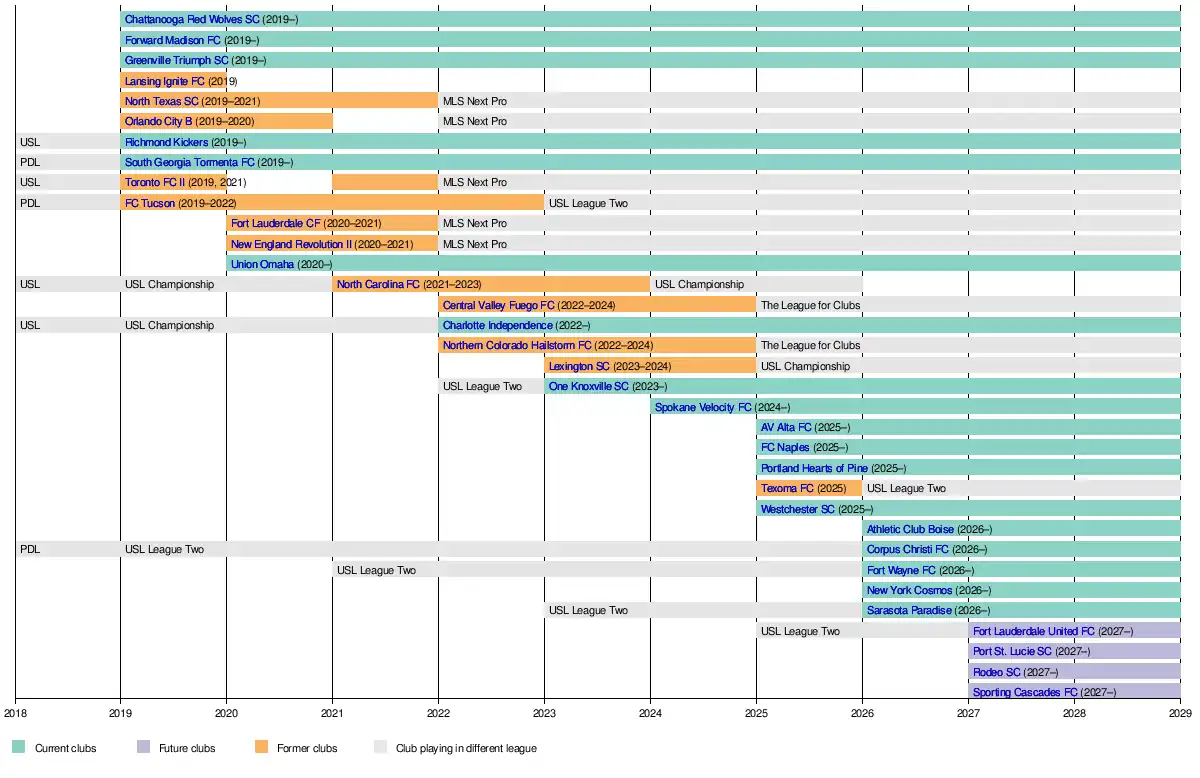Open the Sporting Cascades FC link

coord(1025,692)
